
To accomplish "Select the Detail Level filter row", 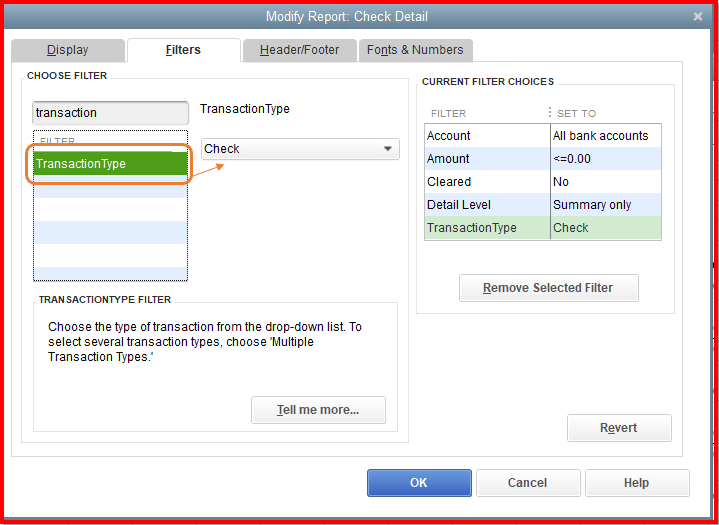I will pos(543,204).
